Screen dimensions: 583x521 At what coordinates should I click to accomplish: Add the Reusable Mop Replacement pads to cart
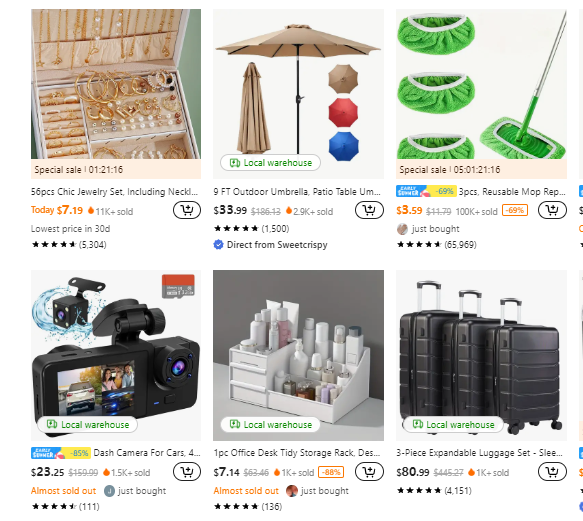pyautogui.click(x=552, y=210)
